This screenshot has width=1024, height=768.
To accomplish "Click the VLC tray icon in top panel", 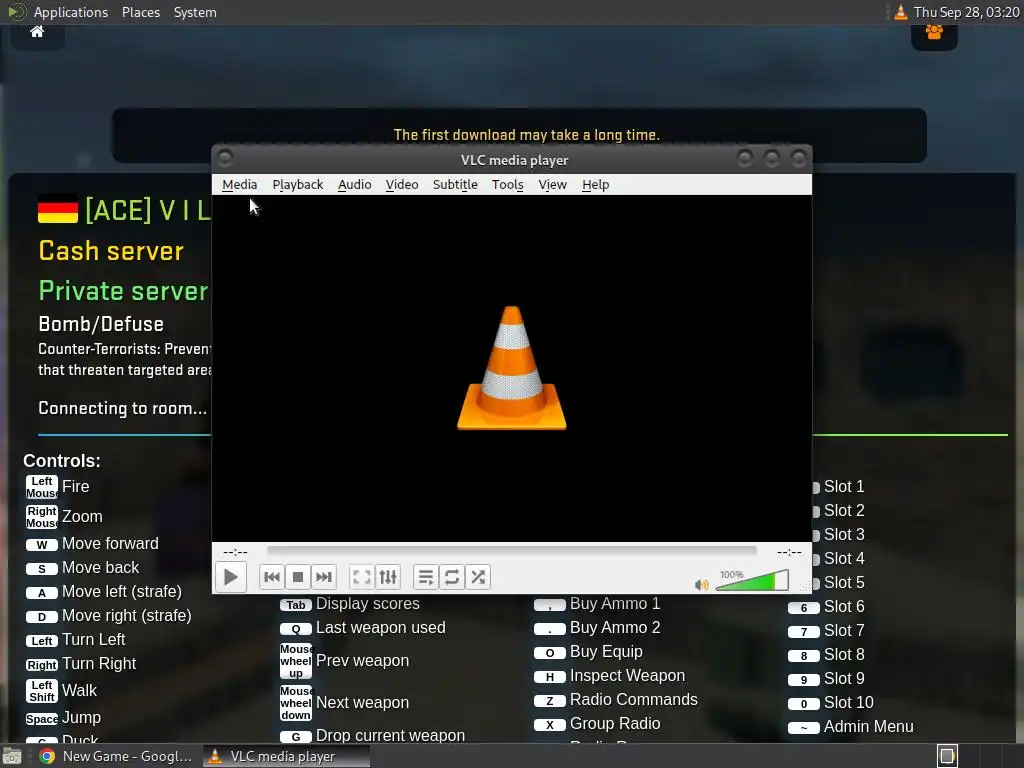I will pyautogui.click(x=901, y=12).
